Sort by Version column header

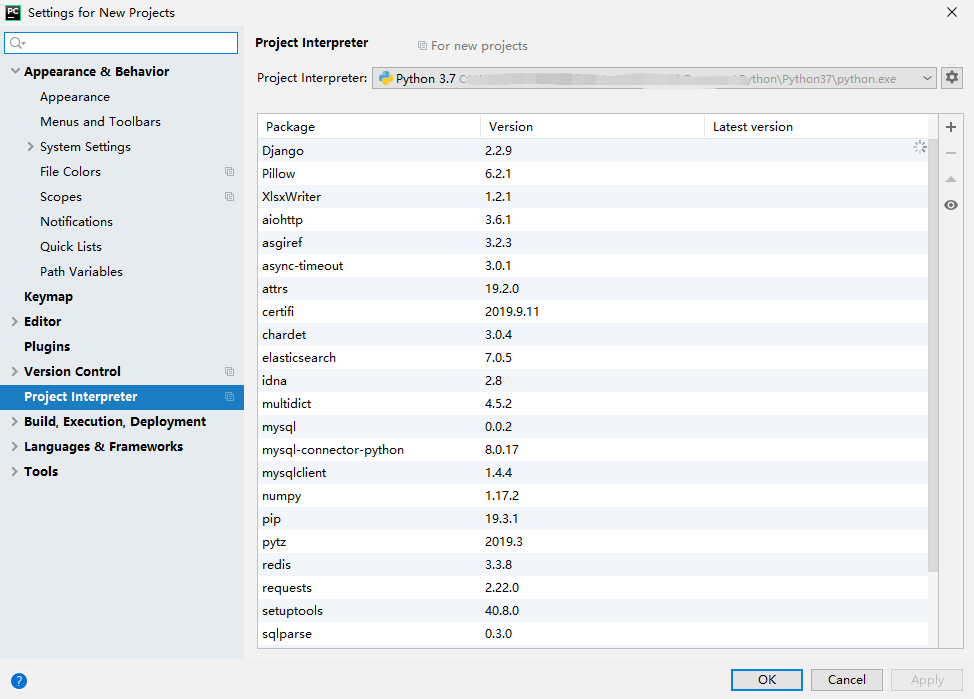tap(593, 126)
